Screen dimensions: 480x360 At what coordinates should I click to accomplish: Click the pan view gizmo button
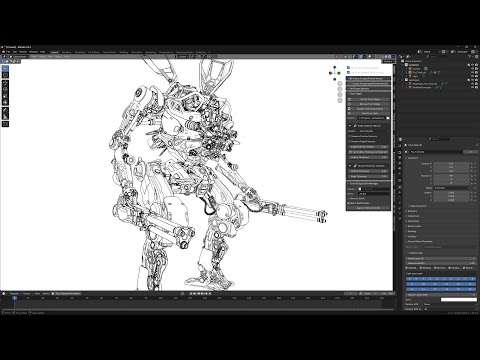click(x=340, y=89)
